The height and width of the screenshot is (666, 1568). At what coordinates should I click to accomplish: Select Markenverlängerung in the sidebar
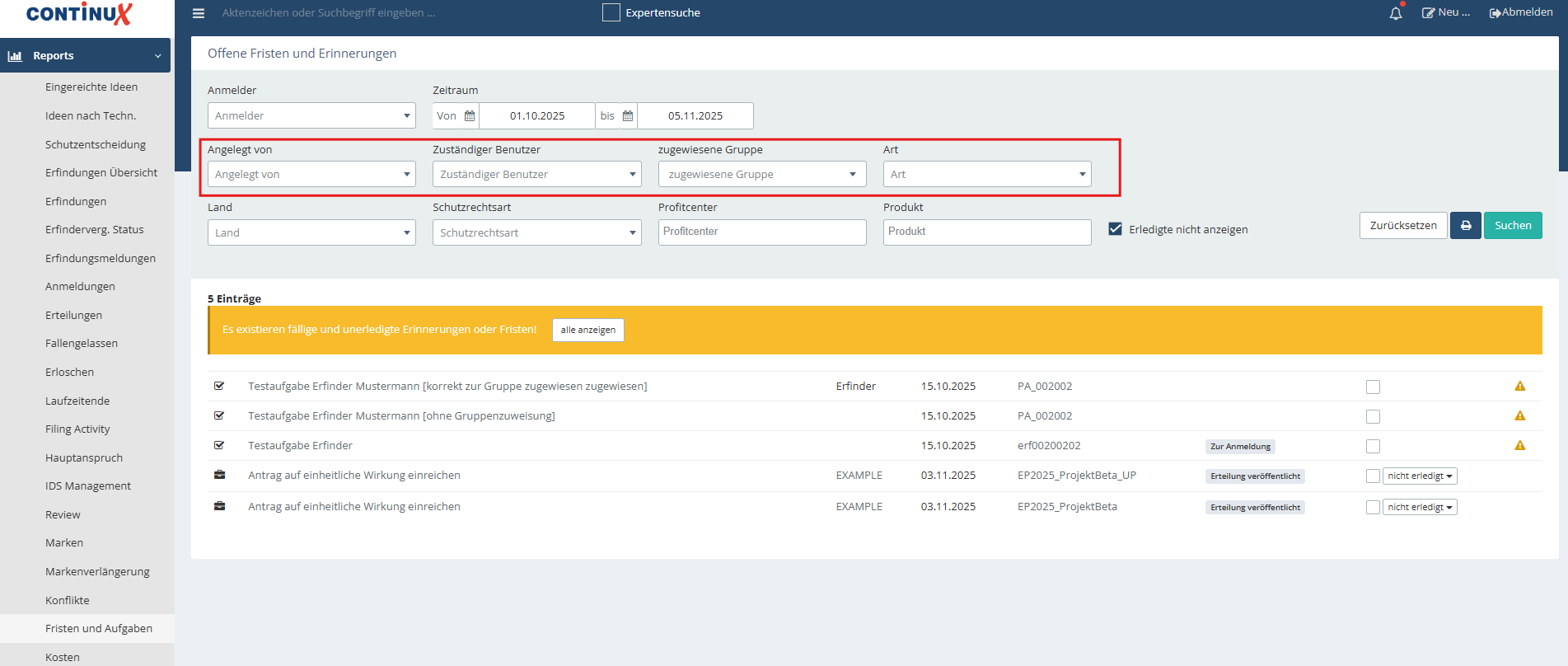pyautogui.click(x=97, y=572)
